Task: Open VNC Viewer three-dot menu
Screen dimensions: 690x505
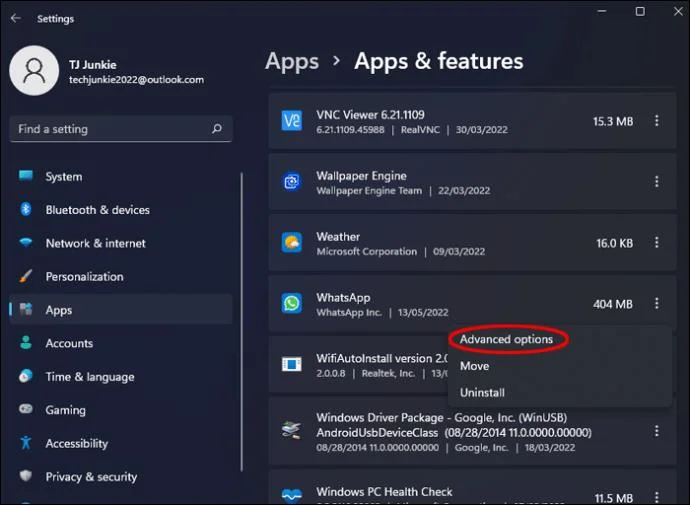Action: pyautogui.click(x=656, y=121)
